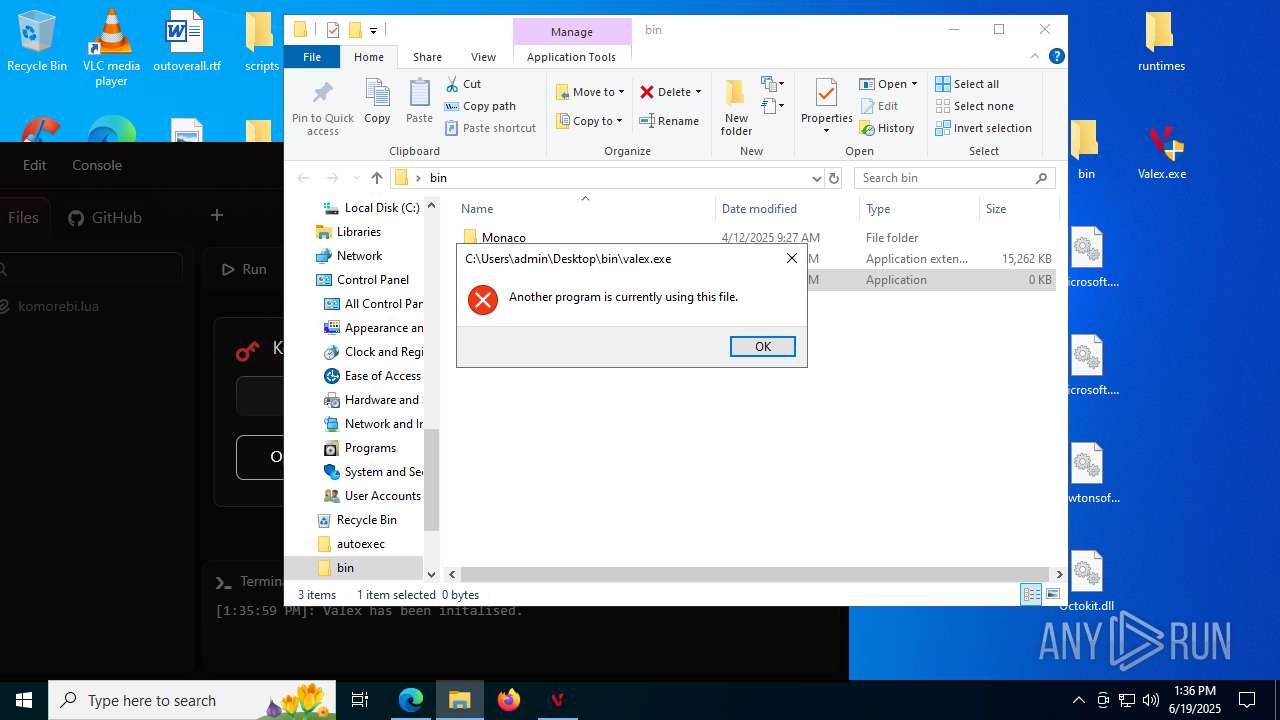Viewport: 1280px width, 720px height.
Task: Click Select none in ribbon
Action: coord(974,106)
